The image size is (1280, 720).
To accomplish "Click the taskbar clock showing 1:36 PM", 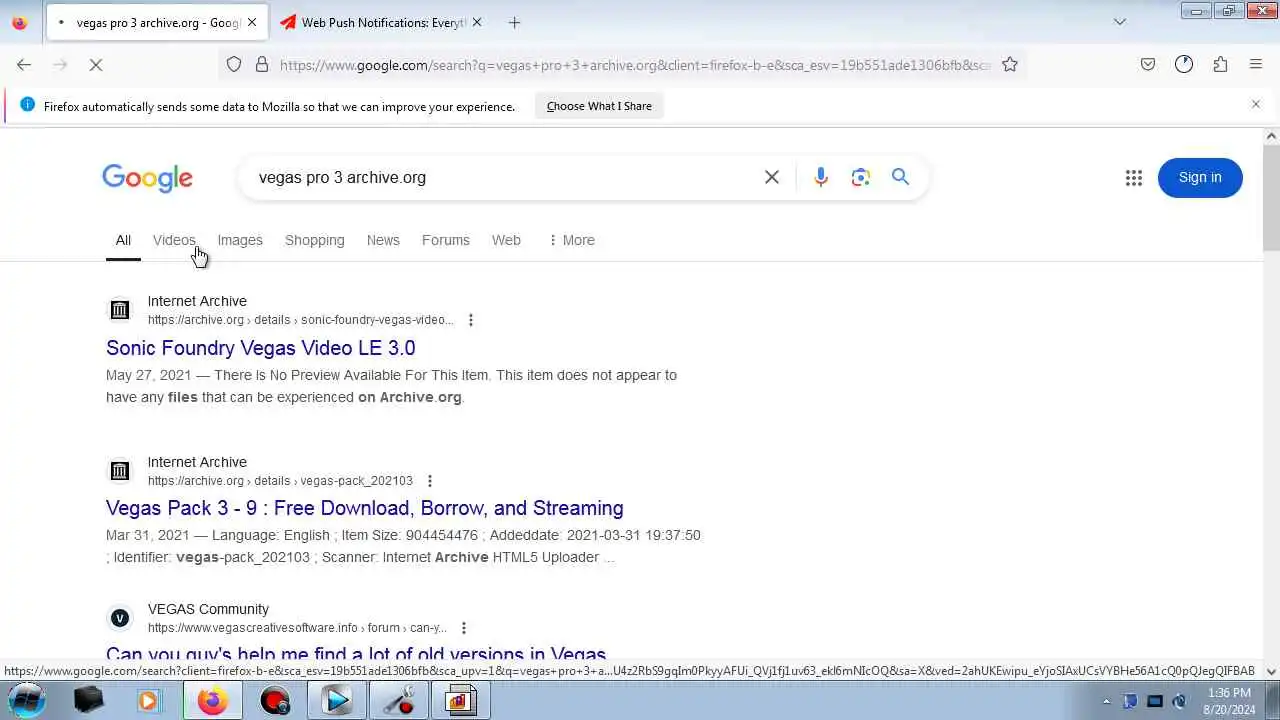I will [x=1229, y=693].
